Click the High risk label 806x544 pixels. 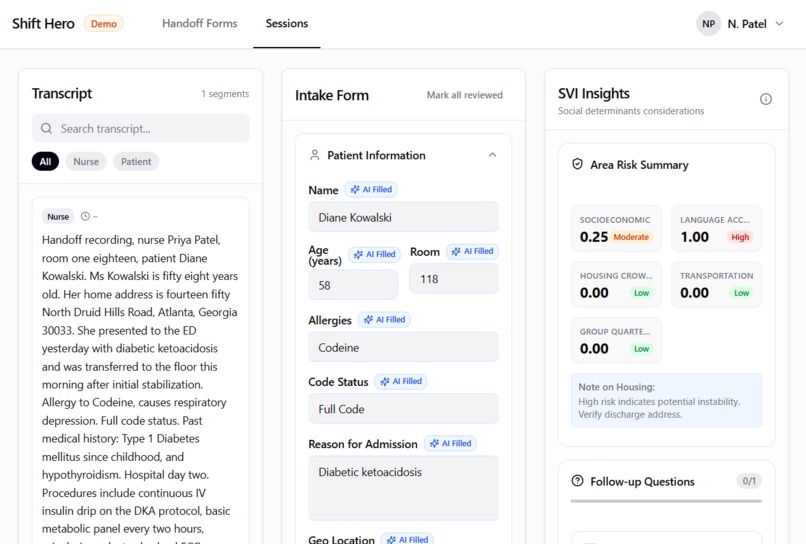click(x=740, y=237)
